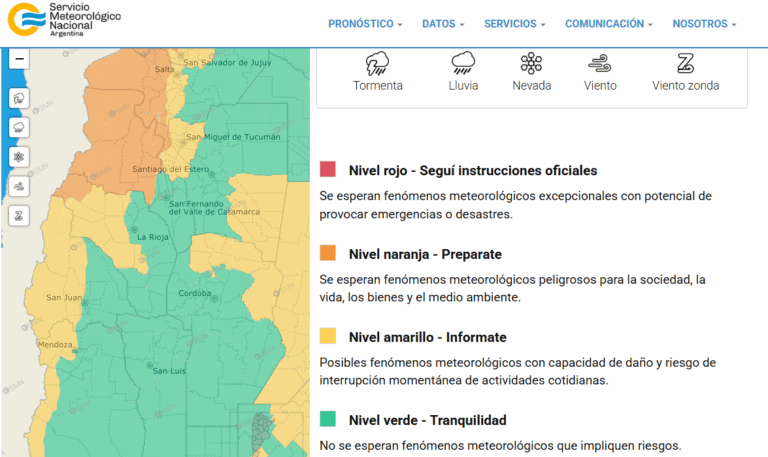Click Salta city label on the map
The width and height of the screenshot is (768, 457).
pyautogui.click(x=165, y=70)
